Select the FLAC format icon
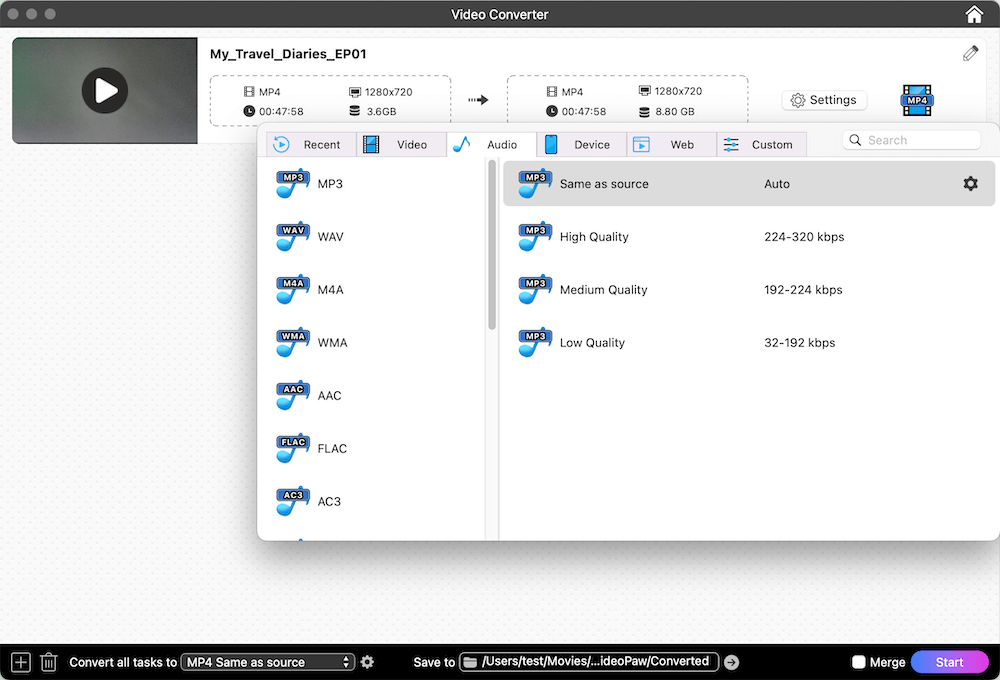1000x680 pixels. point(291,448)
